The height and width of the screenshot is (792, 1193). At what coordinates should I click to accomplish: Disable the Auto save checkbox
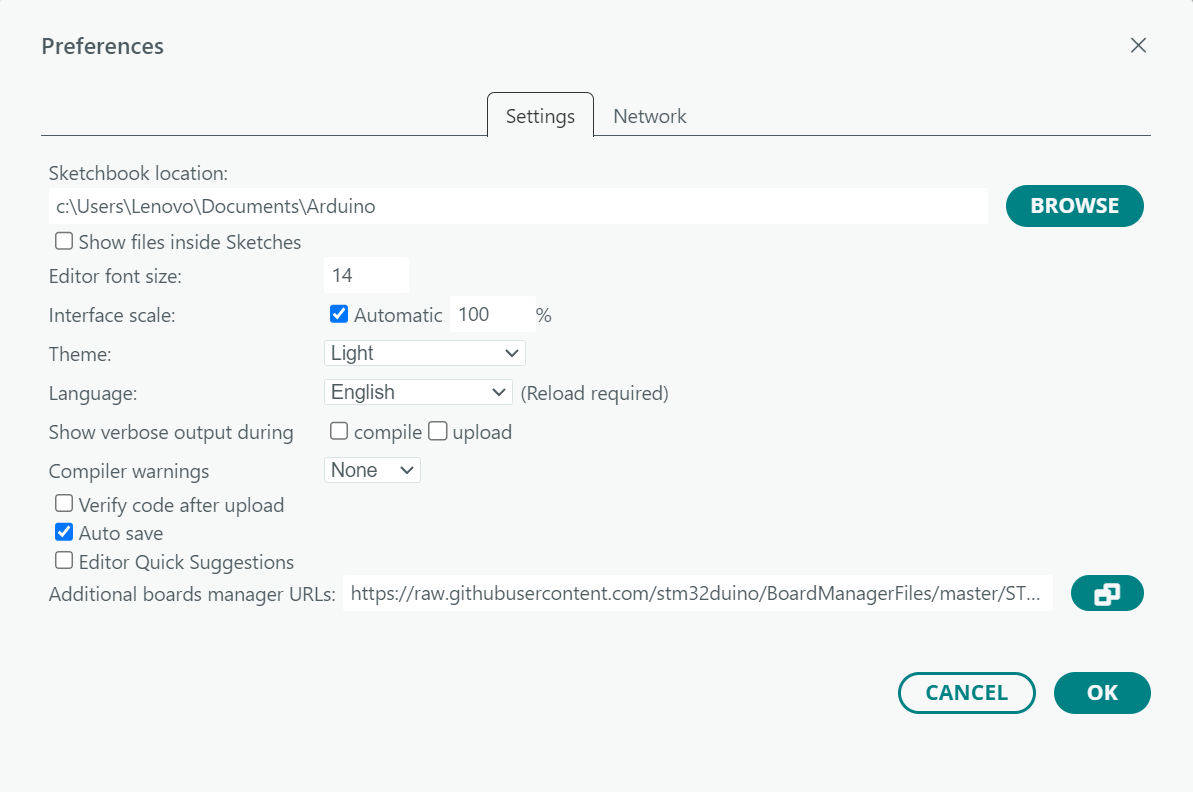[64, 532]
